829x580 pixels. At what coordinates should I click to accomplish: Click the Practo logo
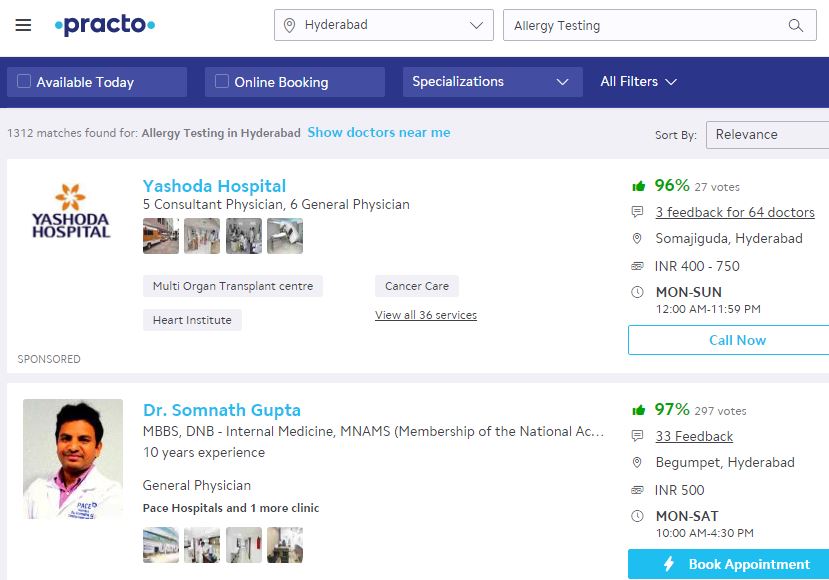click(105, 25)
